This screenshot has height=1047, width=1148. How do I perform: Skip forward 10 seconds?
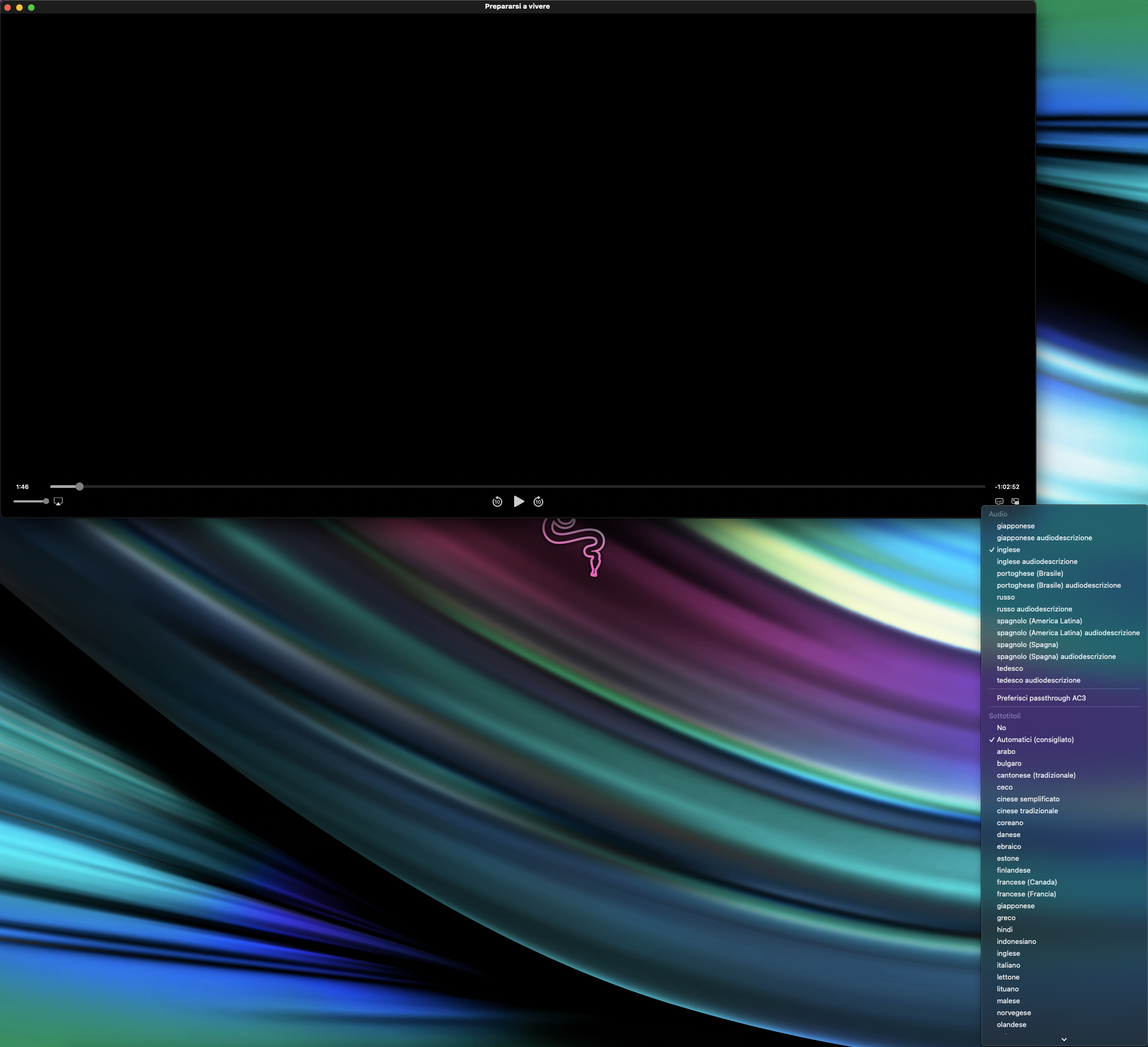pyautogui.click(x=538, y=501)
